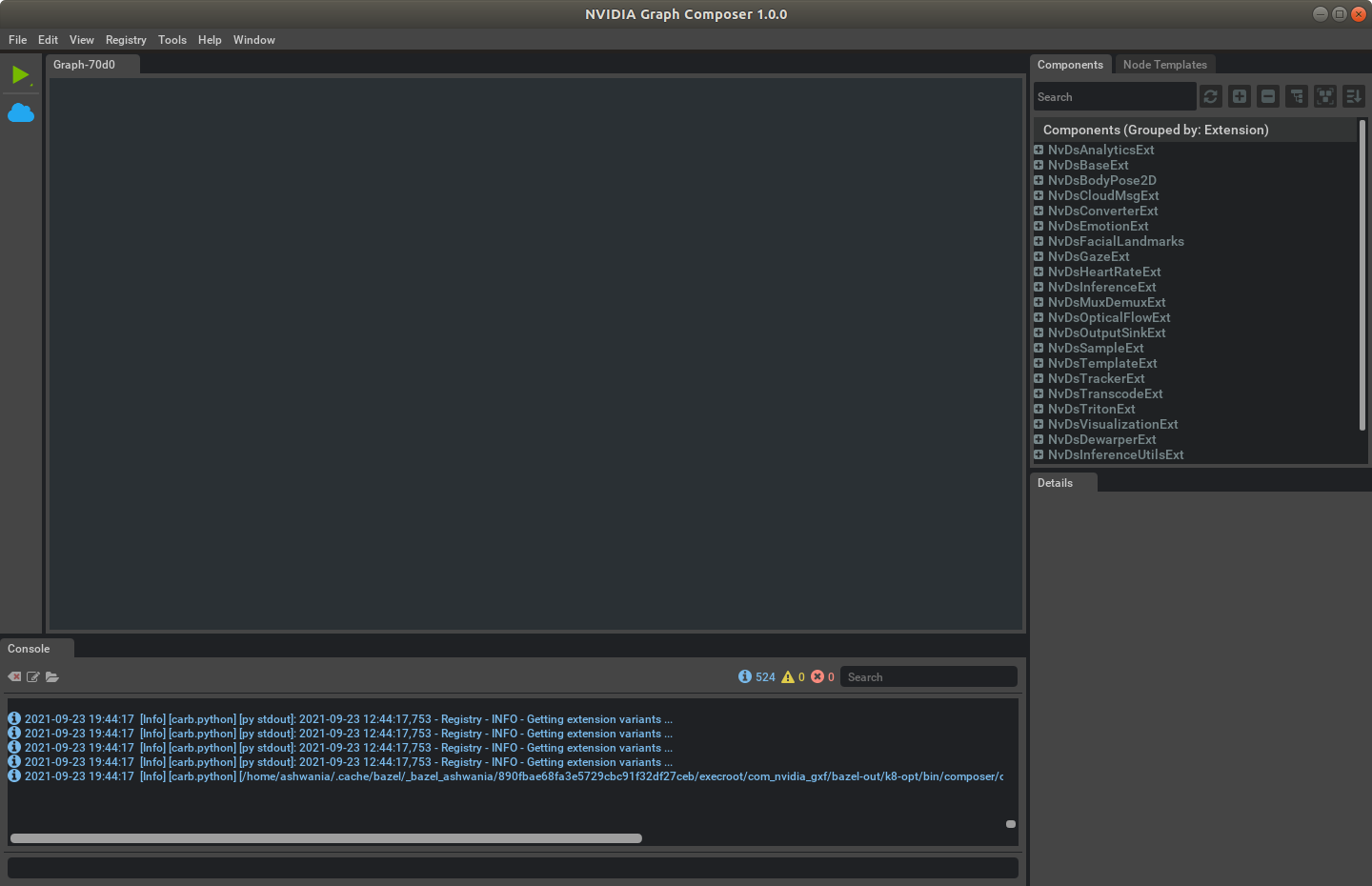1372x886 pixels.
Task: Refresh the components list
Action: point(1210,96)
